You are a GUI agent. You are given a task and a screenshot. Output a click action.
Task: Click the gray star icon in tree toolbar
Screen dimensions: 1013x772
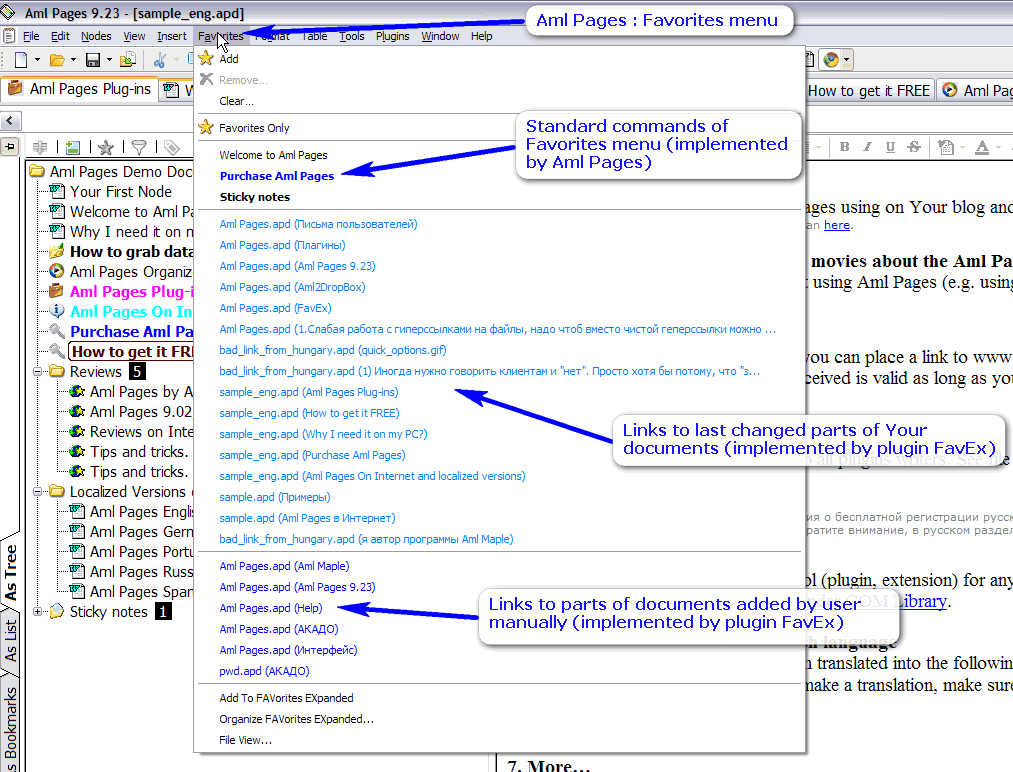coord(106,148)
